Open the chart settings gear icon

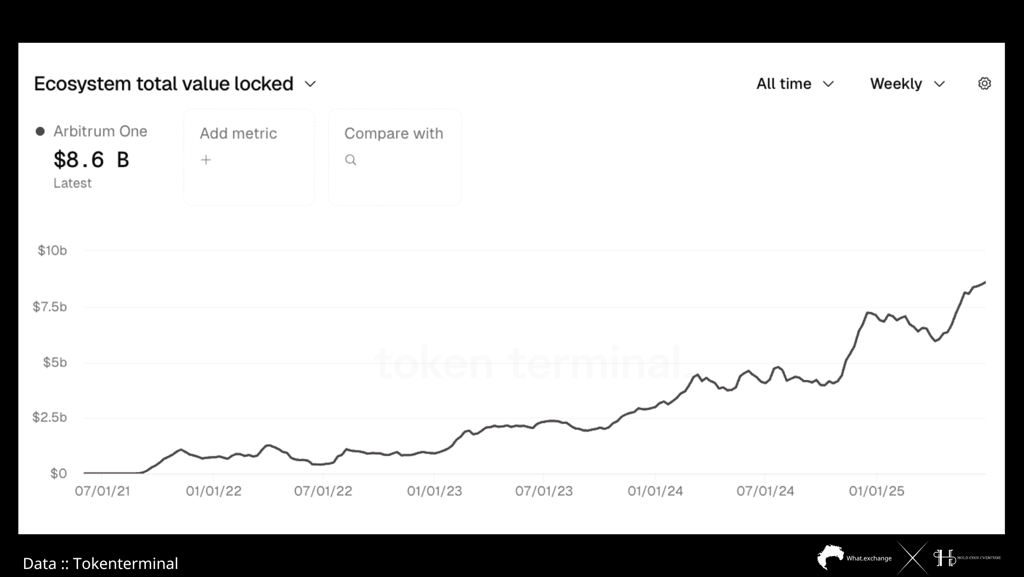click(x=984, y=84)
